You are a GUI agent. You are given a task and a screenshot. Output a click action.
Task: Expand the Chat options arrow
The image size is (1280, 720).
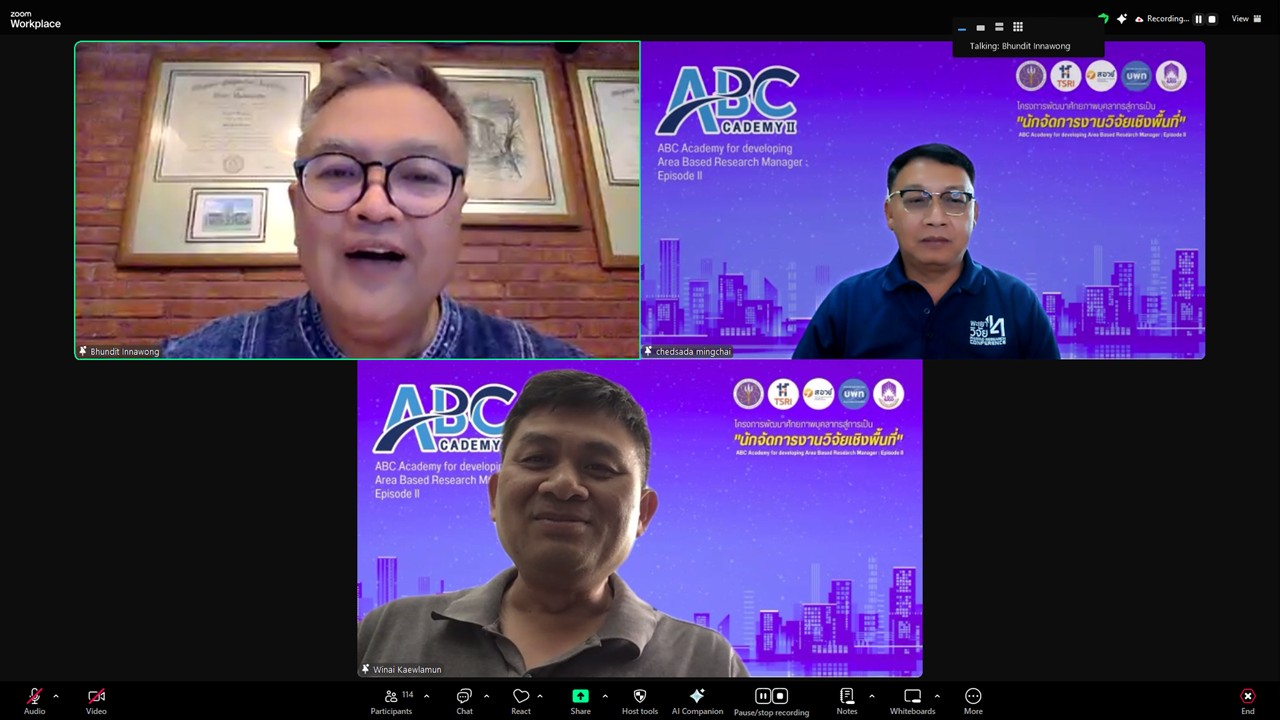(x=486, y=696)
